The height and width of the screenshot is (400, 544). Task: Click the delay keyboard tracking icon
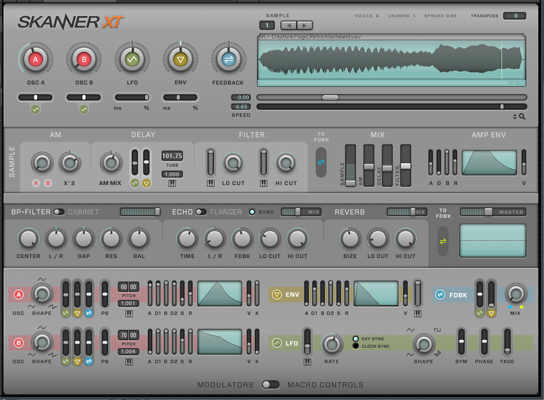tap(172, 183)
